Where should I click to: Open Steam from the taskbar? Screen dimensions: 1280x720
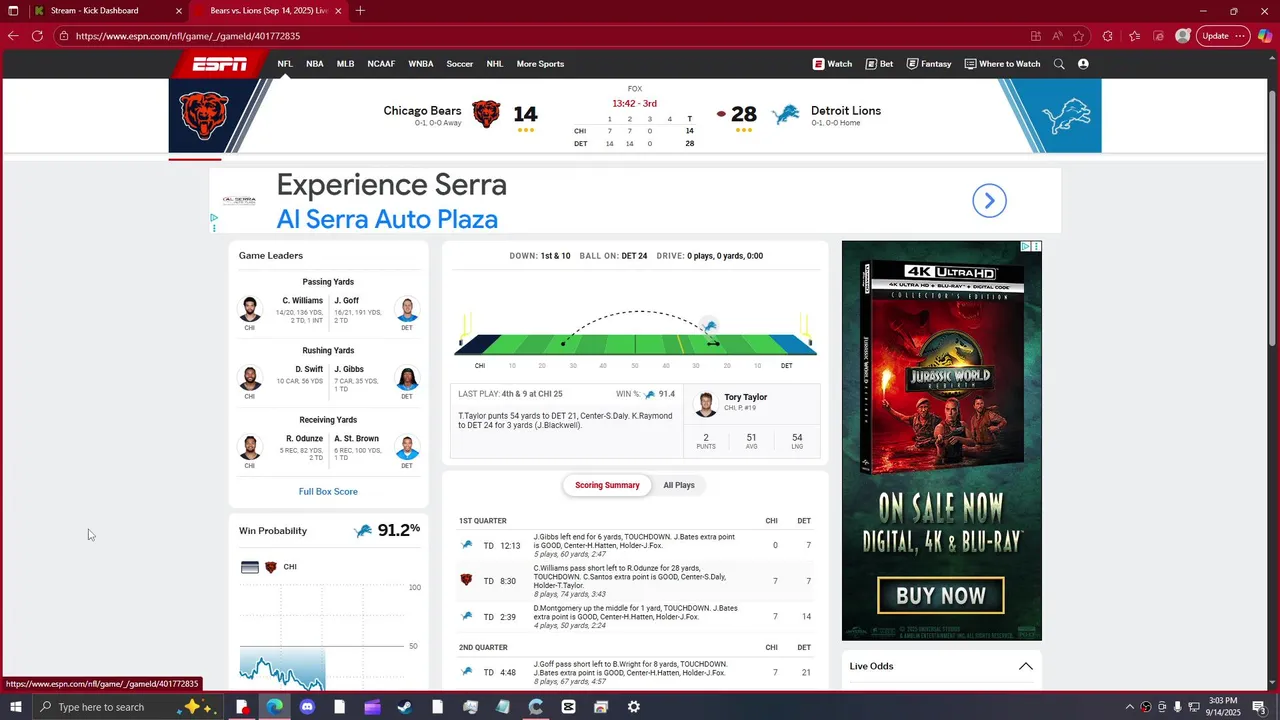click(x=405, y=707)
